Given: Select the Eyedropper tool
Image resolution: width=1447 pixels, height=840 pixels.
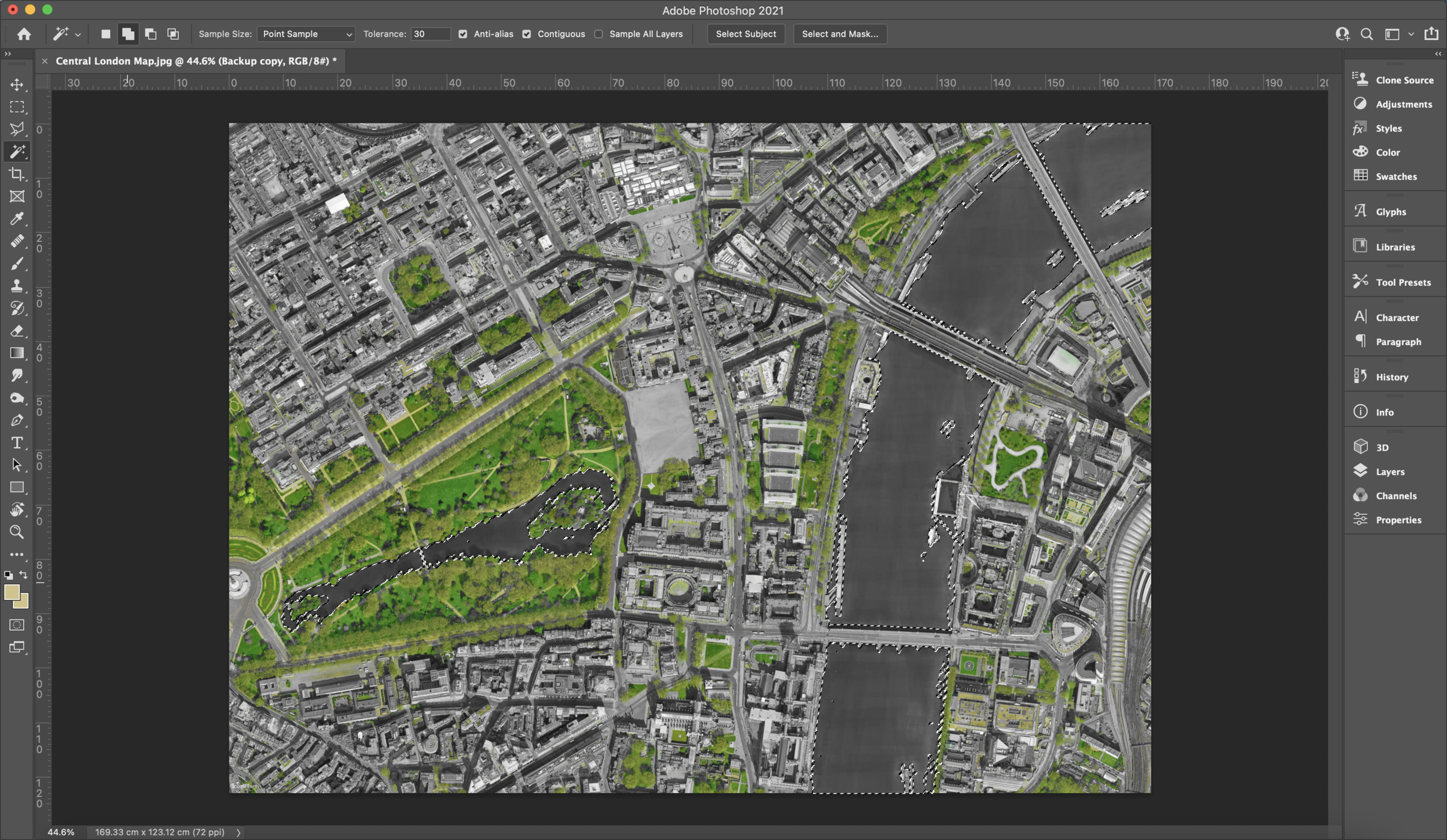Looking at the screenshot, I should pyautogui.click(x=17, y=219).
